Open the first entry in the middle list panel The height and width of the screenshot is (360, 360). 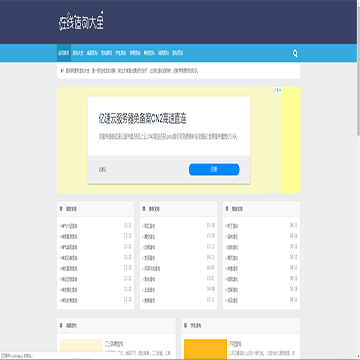tap(149, 226)
